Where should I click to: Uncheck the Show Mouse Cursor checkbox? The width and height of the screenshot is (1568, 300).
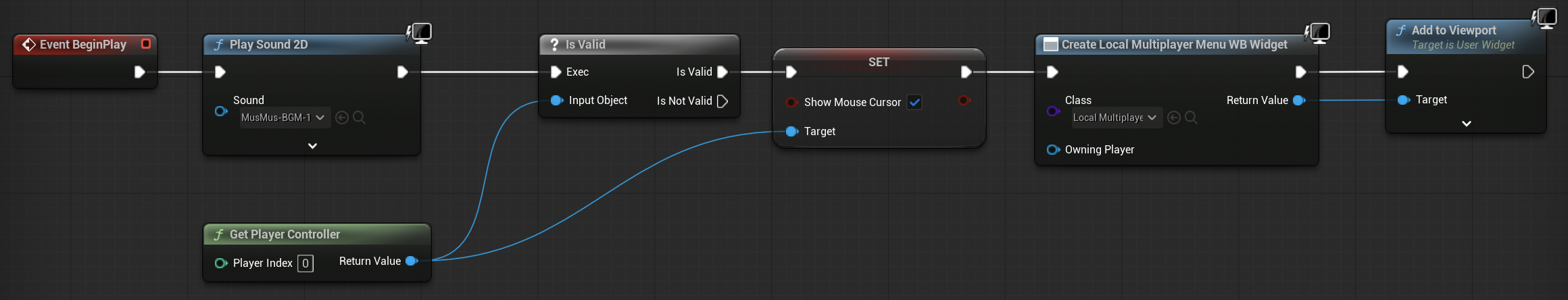[x=914, y=102]
